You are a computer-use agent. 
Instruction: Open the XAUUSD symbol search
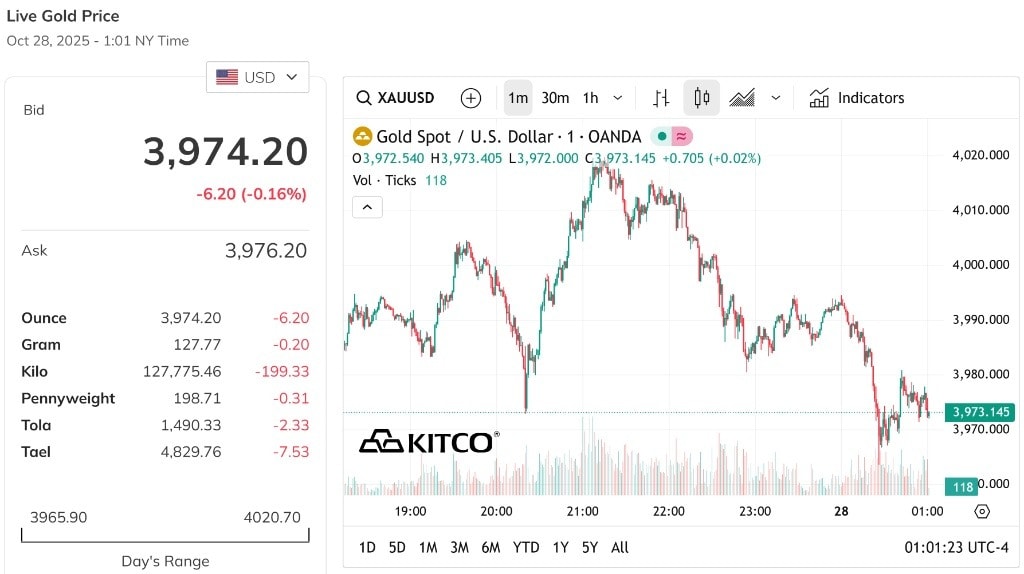[395, 98]
